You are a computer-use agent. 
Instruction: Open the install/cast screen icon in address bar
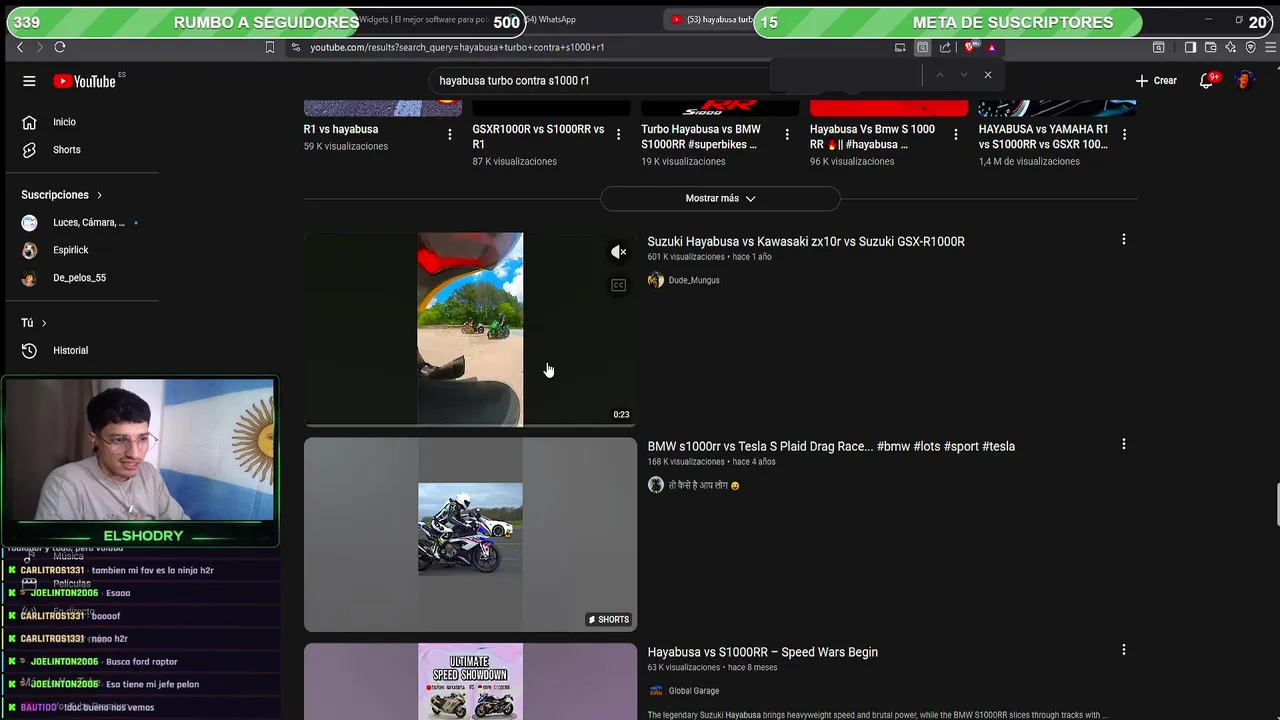tap(900, 47)
